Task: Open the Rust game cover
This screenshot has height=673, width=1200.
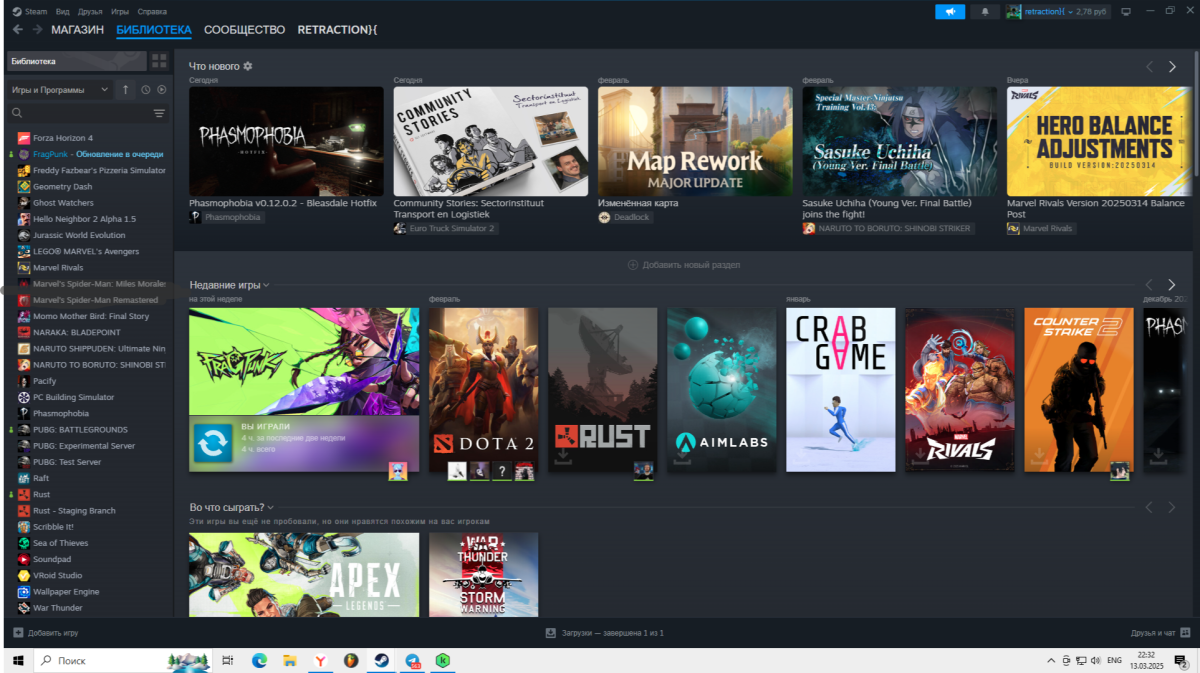Action: (603, 390)
